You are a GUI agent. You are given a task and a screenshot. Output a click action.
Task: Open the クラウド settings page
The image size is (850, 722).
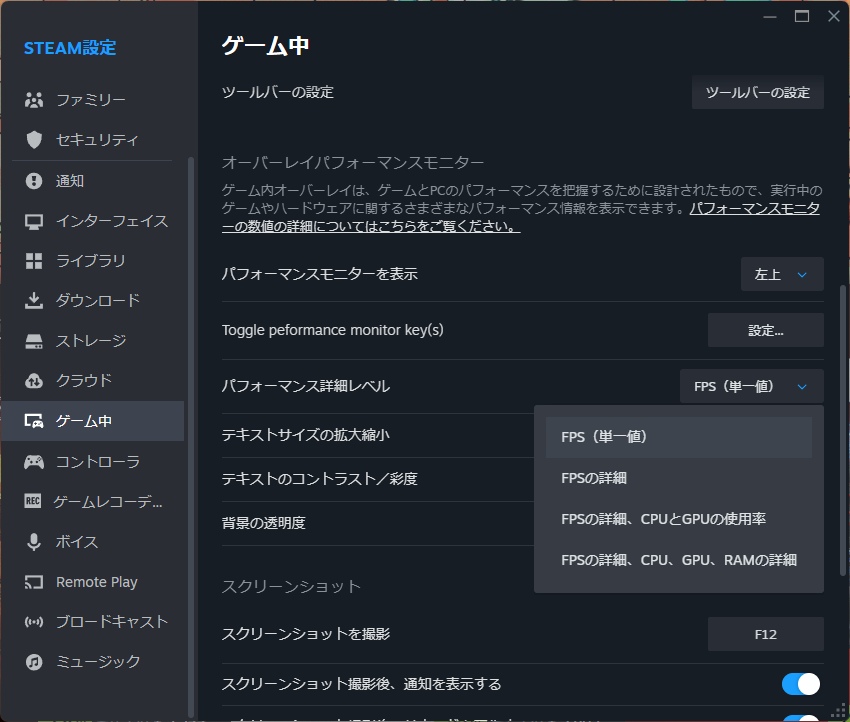[x=93, y=381]
